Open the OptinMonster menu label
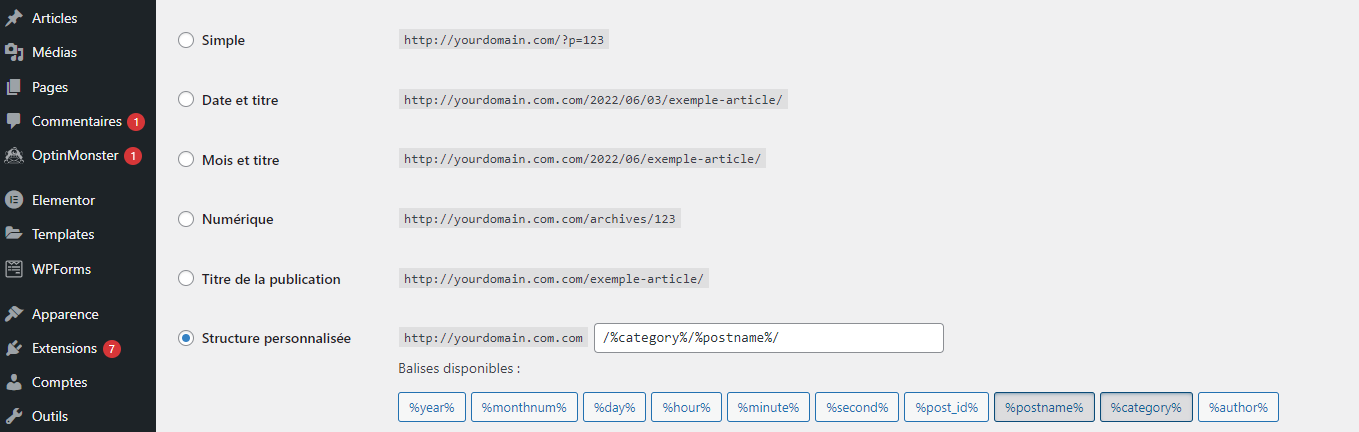Screen dimensions: 1359x432 (x=75, y=155)
